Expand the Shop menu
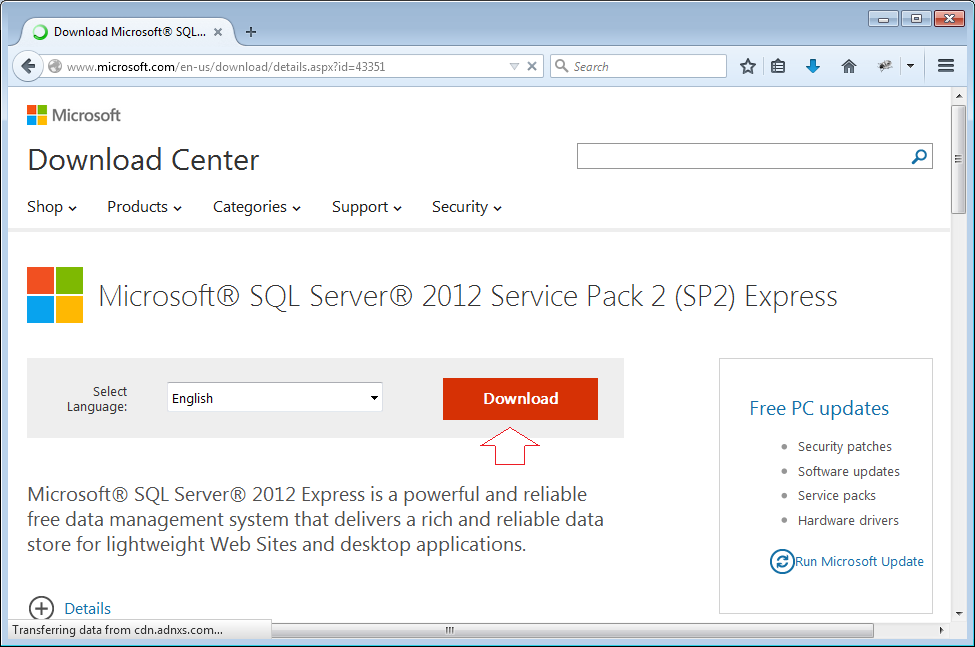 [52, 207]
